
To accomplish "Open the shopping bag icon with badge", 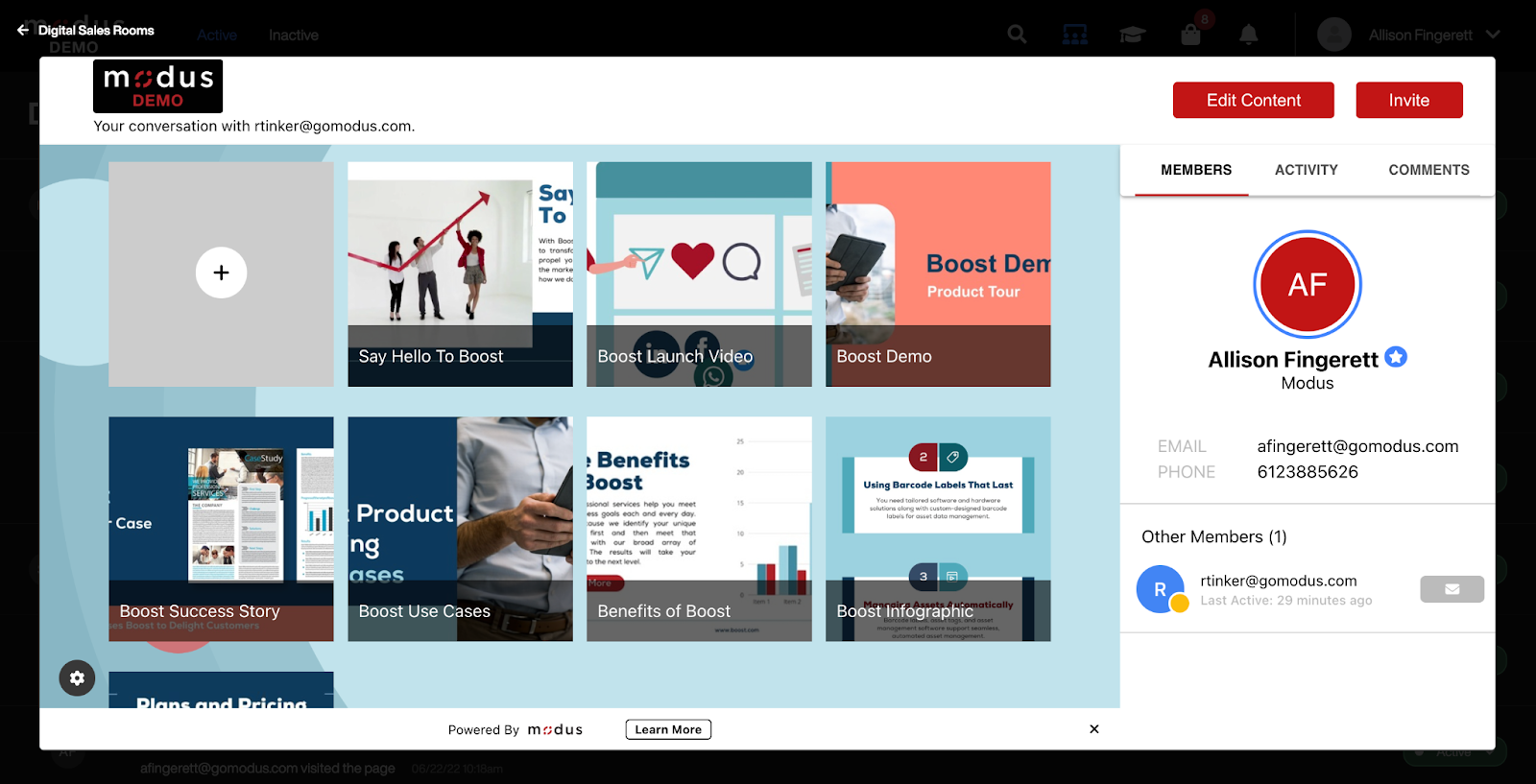I will coord(1191,36).
